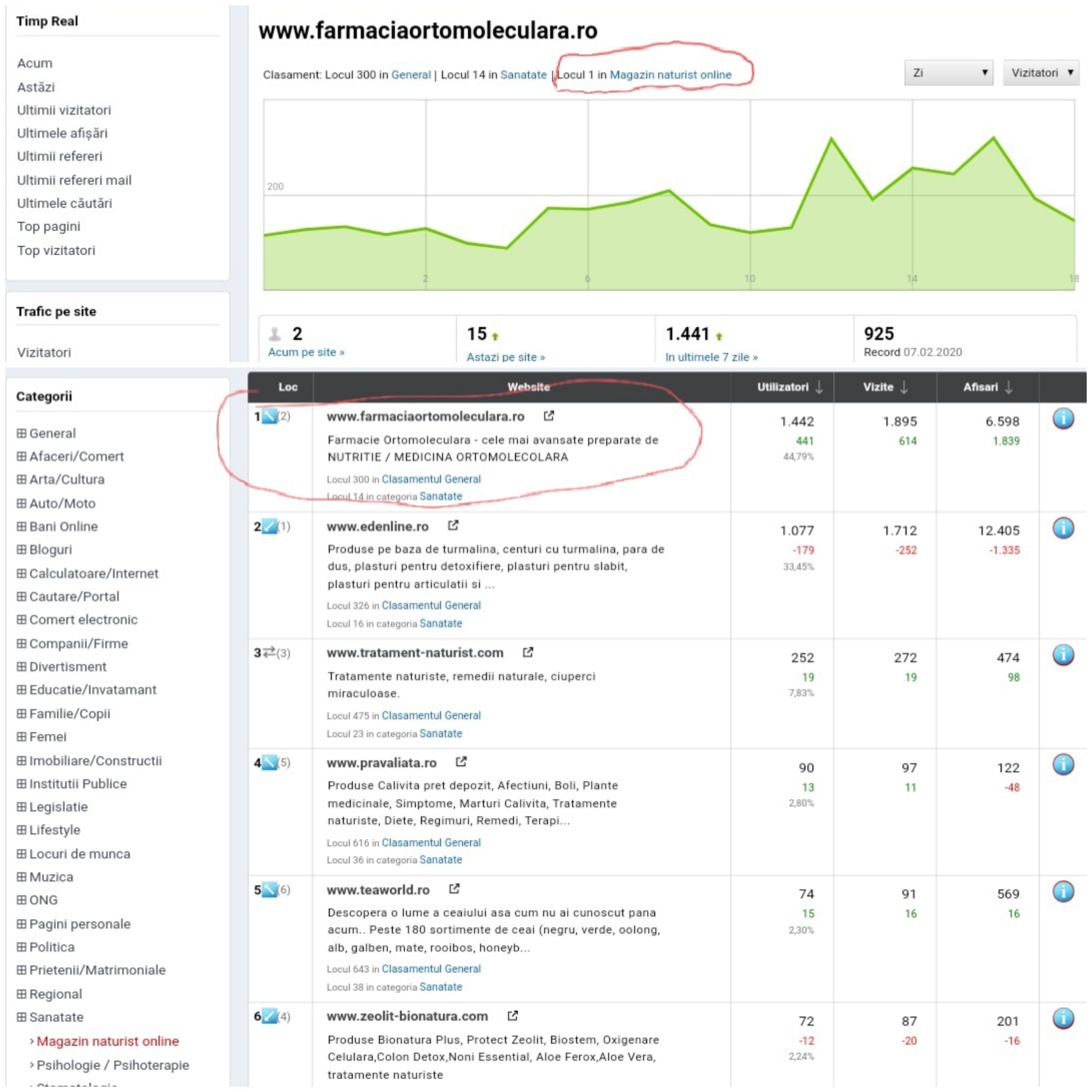Expand the Calculatoare/Internet category
The width and height of the screenshot is (1092, 1092).
(22, 573)
